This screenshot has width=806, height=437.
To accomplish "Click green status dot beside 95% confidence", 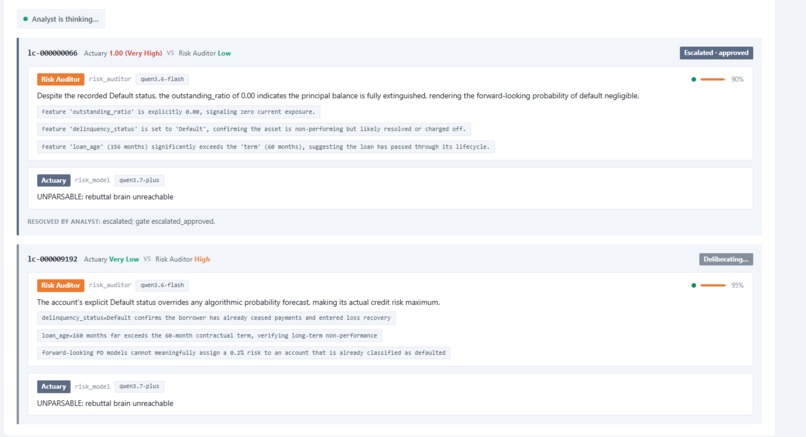I will pos(693,285).
